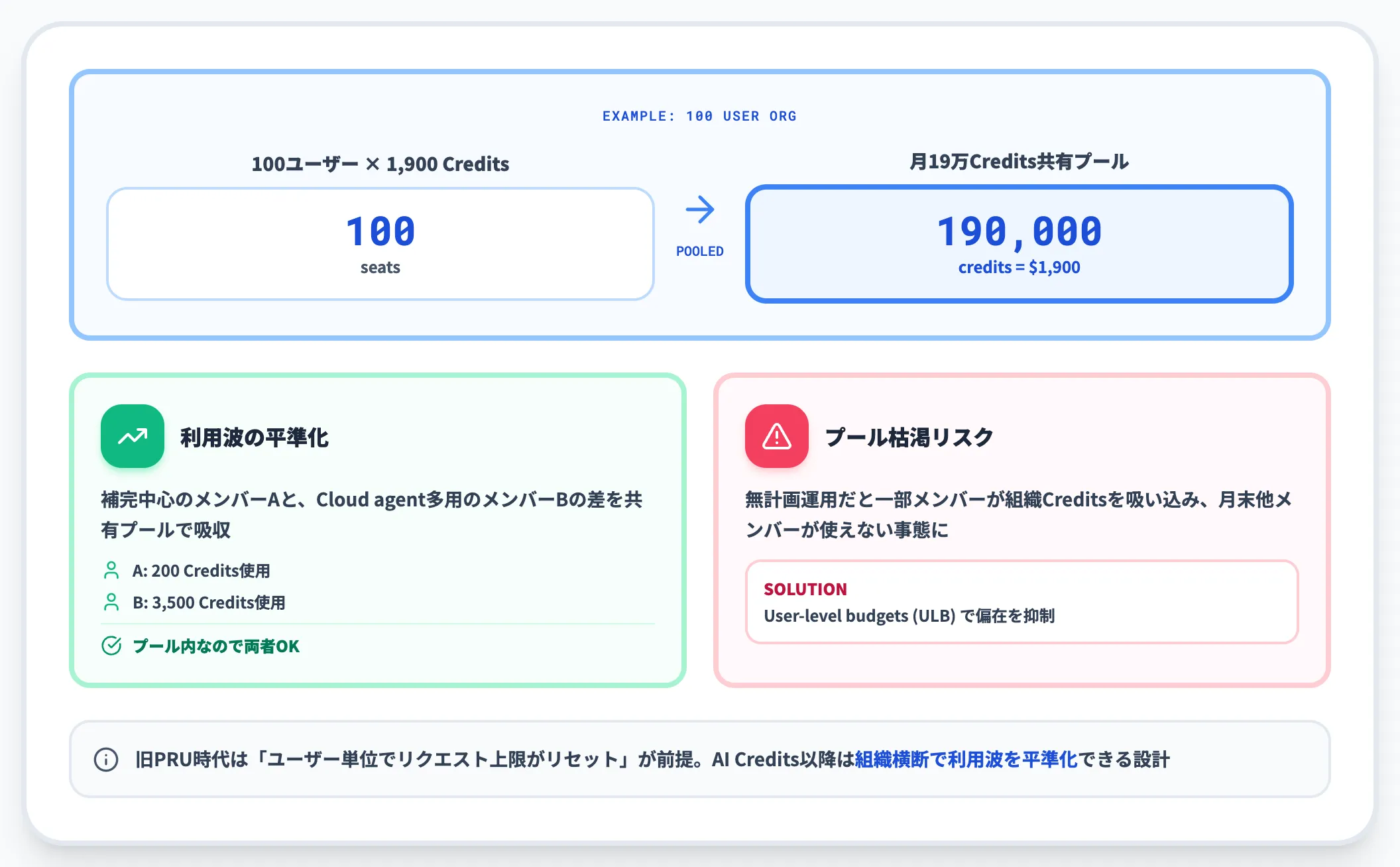The height and width of the screenshot is (867, 1400).
Task: Click the text 'User-level budgets (ULB) で偏在を抑制'
Action: (x=909, y=616)
